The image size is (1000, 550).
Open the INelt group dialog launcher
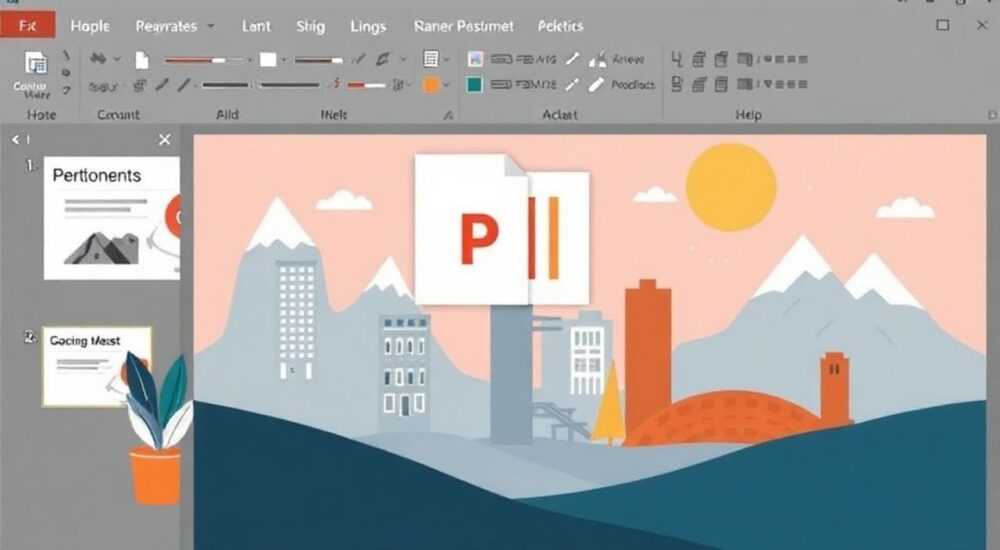(448, 115)
